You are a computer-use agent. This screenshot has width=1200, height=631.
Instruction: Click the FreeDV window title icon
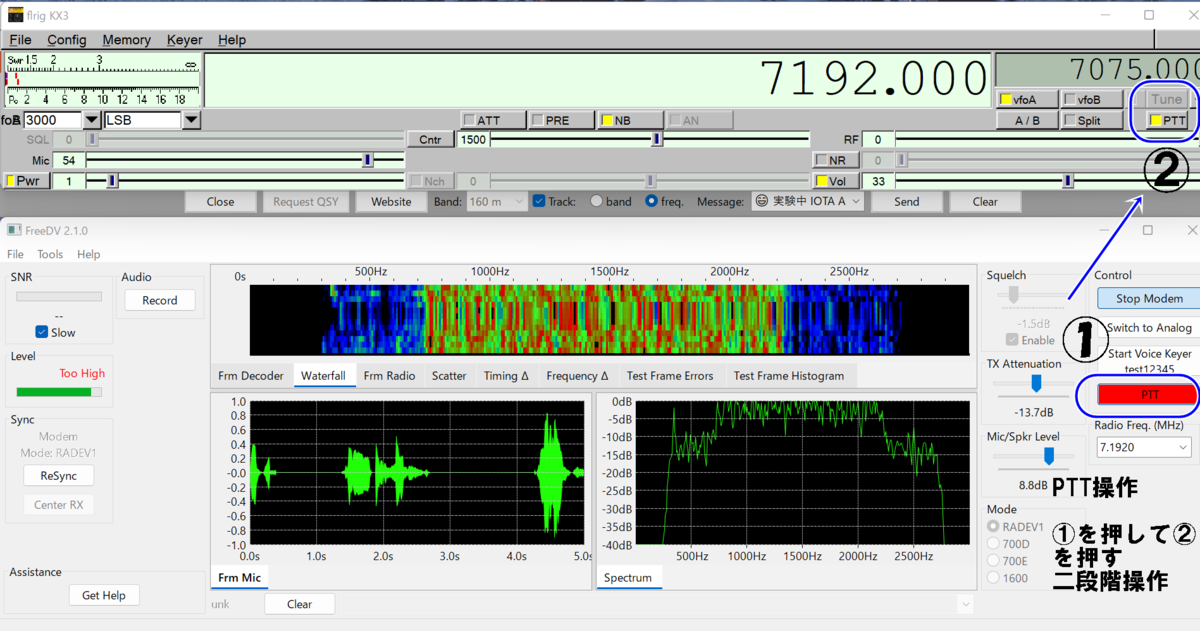click(x=14, y=230)
